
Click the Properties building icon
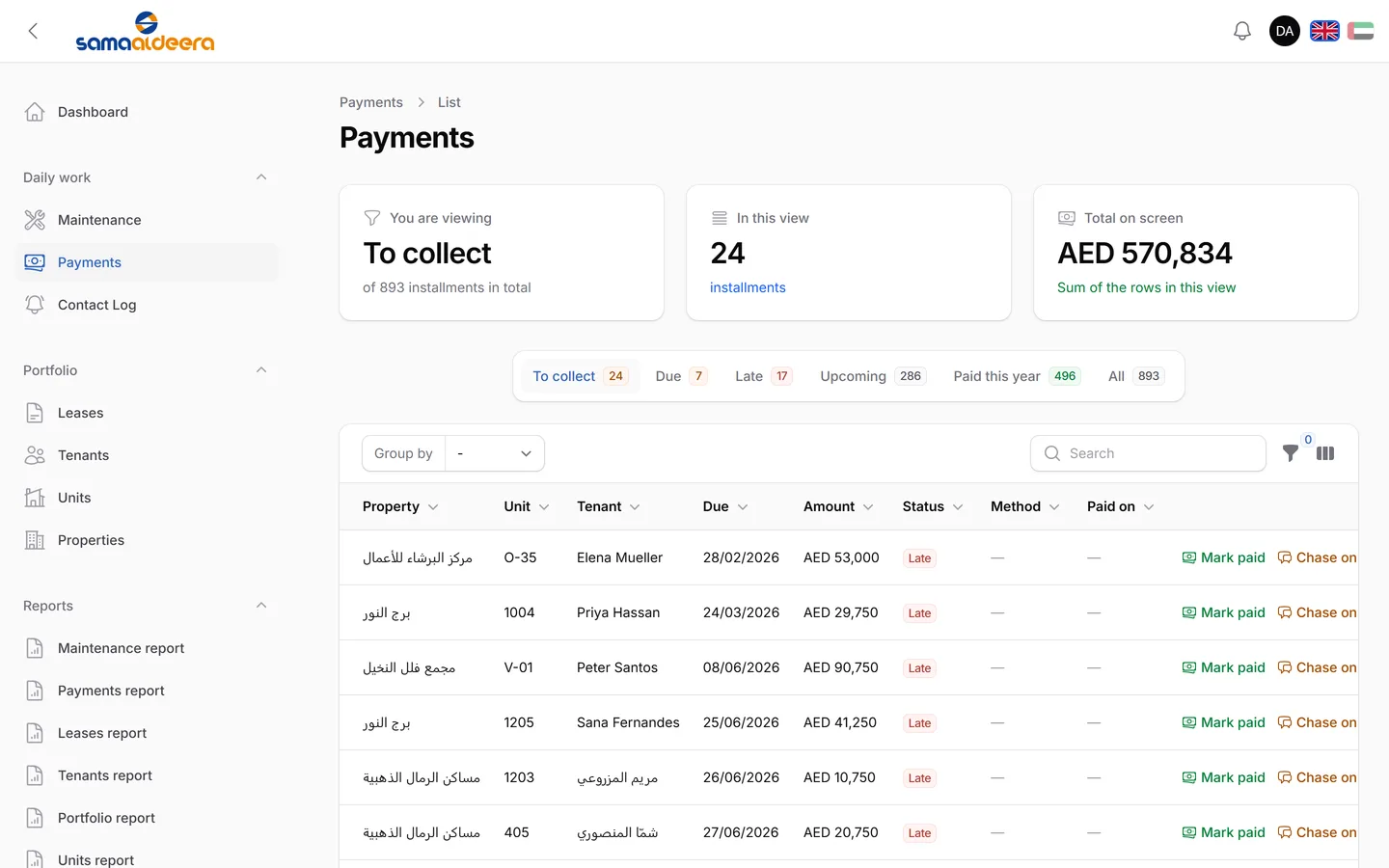coord(35,540)
